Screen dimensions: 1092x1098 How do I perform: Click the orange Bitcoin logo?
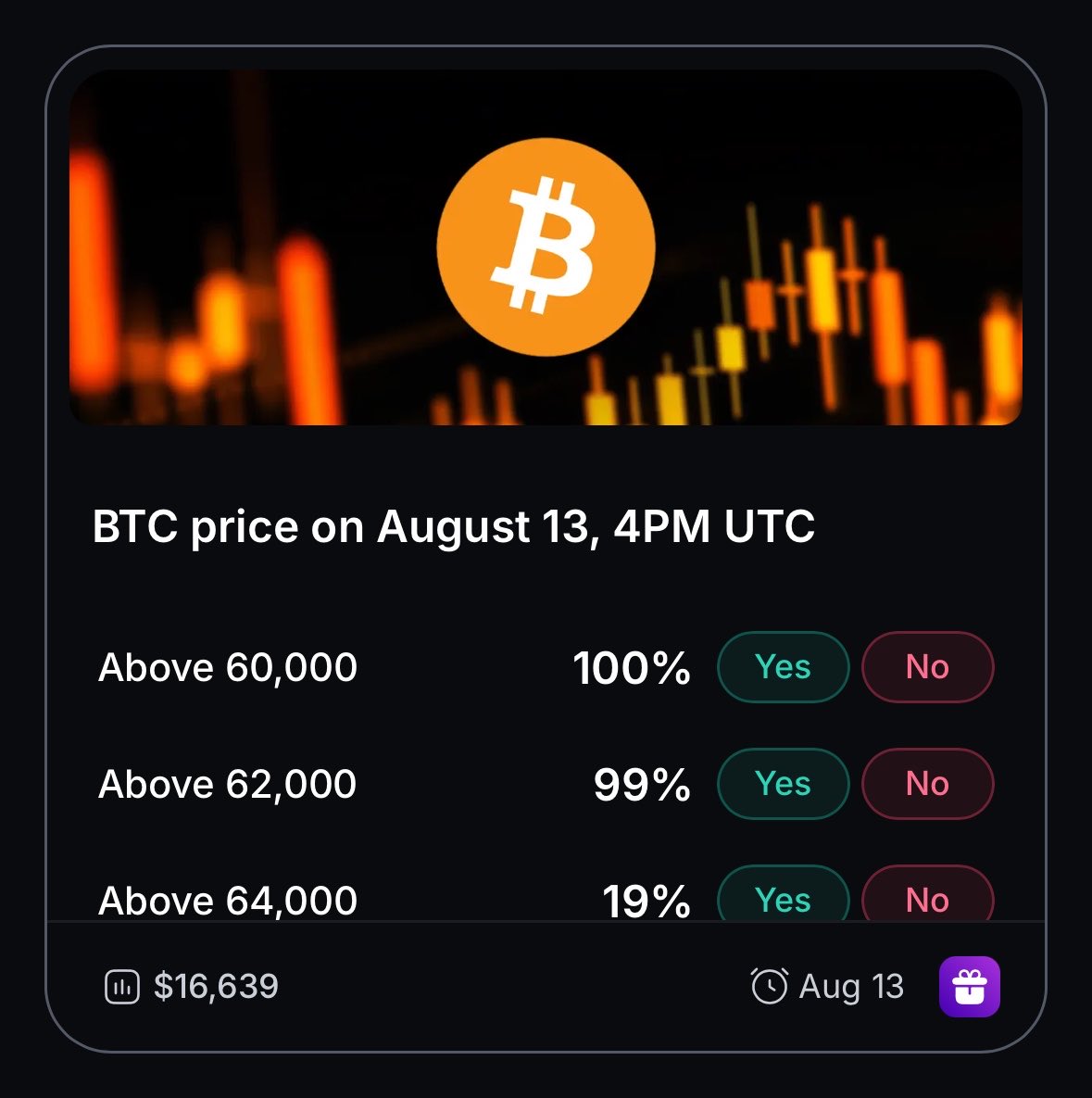click(x=546, y=247)
